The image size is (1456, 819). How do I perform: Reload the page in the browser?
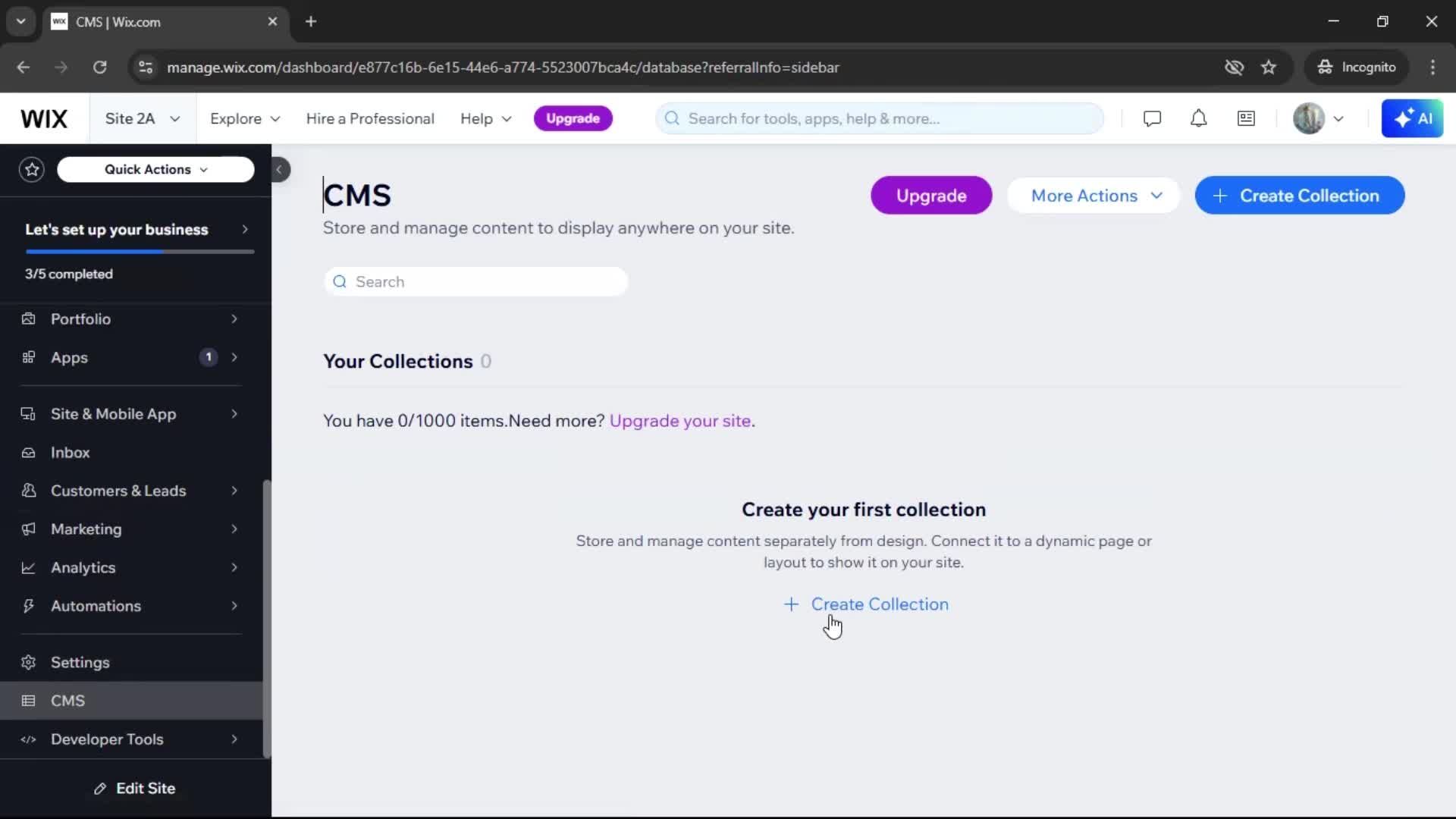tap(99, 67)
